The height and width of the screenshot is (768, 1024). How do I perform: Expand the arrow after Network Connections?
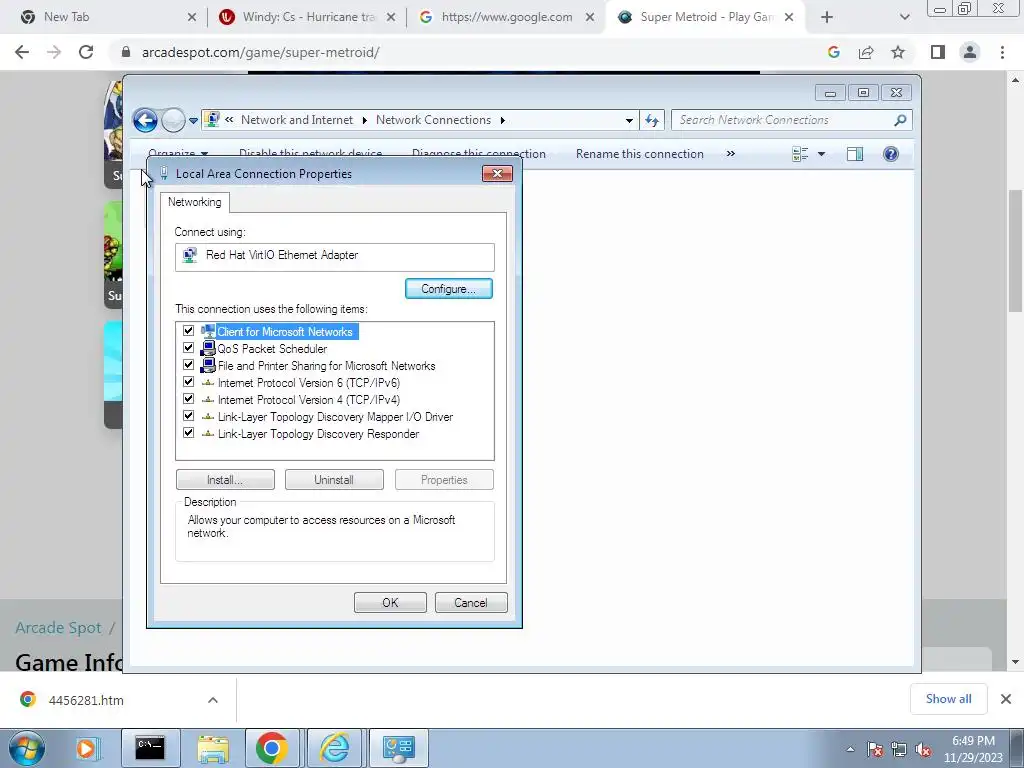click(502, 120)
